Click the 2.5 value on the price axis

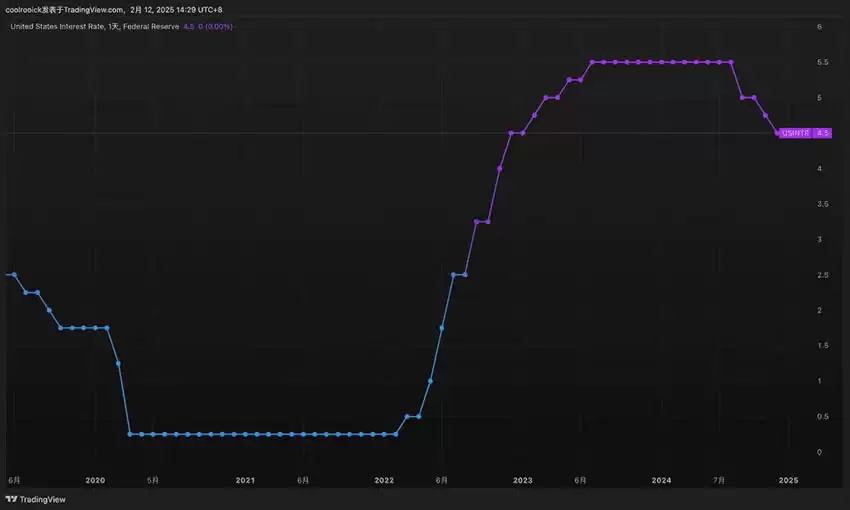[822, 275]
